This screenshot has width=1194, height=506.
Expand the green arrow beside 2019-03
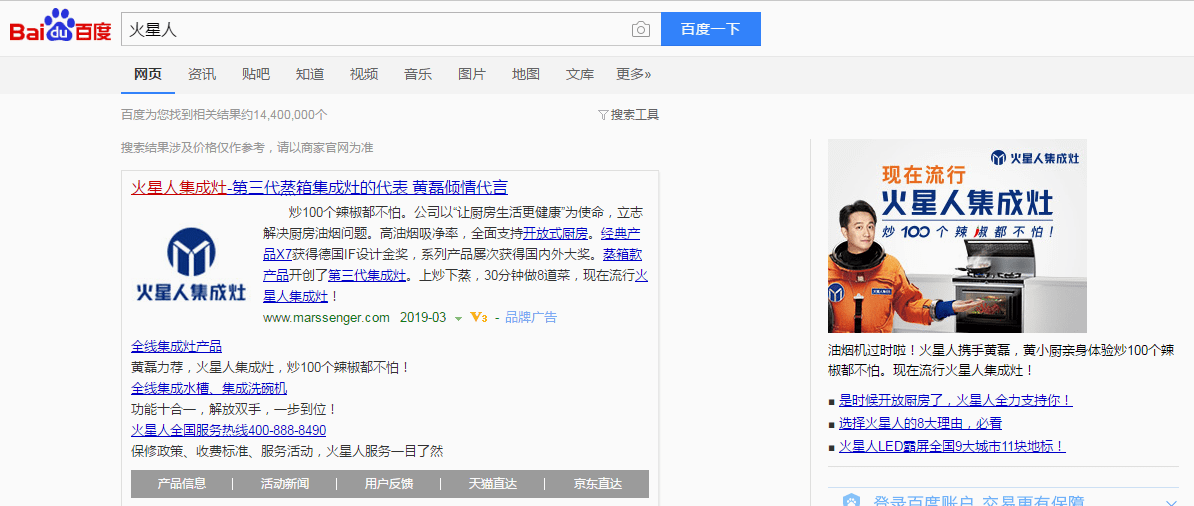458,318
